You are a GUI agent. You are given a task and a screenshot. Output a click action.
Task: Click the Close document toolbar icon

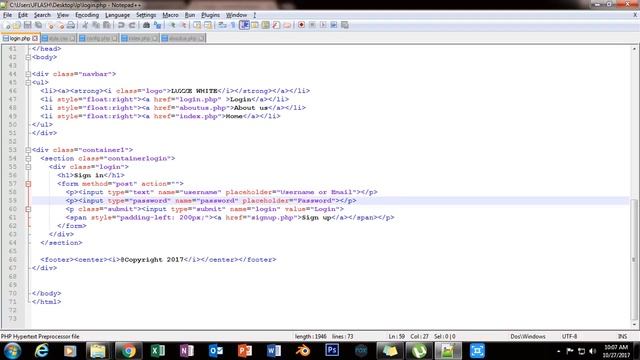(x=50, y=25)
